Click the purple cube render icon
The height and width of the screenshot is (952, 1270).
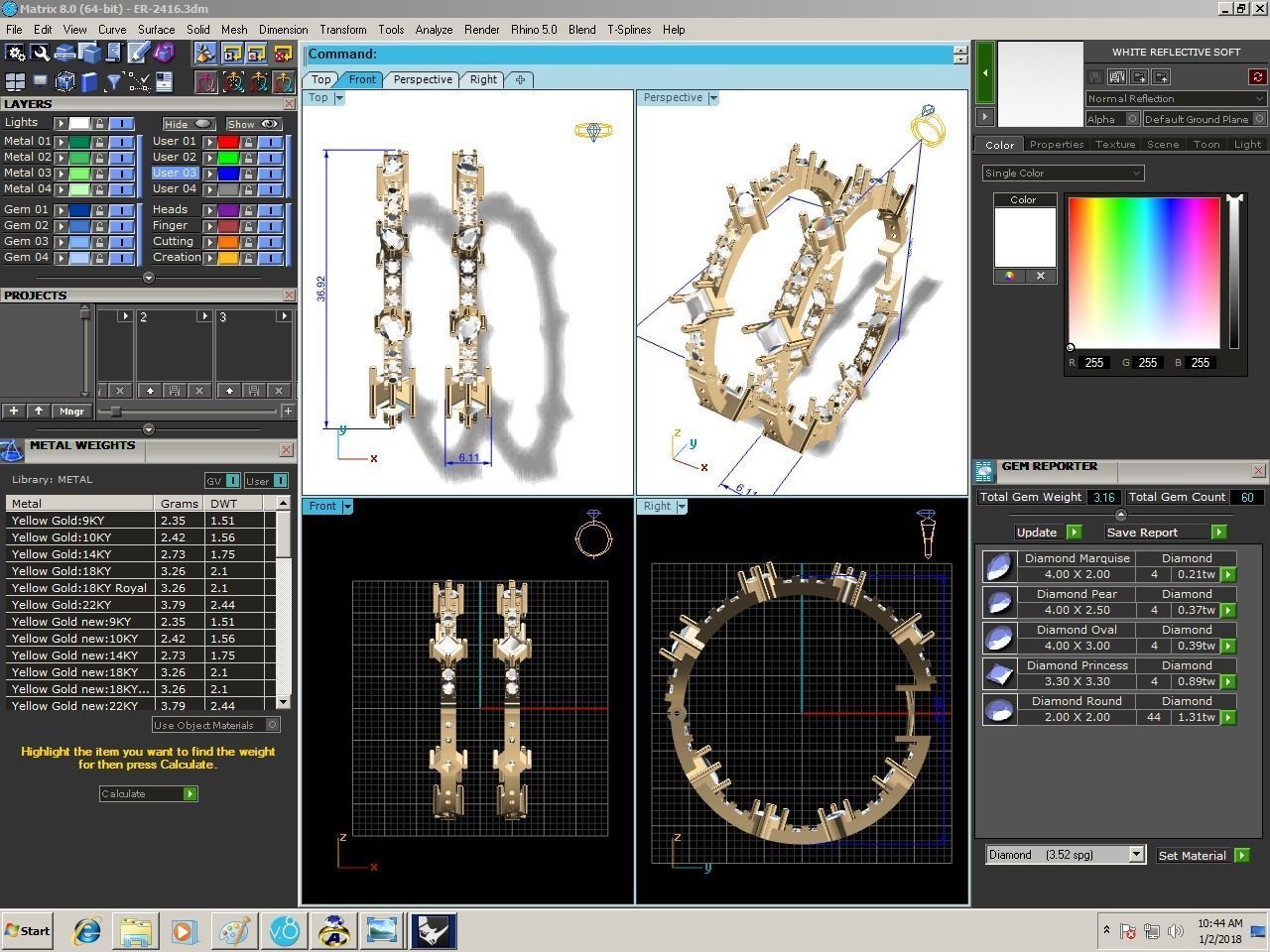pyautogui.click(x=164, y=53)
